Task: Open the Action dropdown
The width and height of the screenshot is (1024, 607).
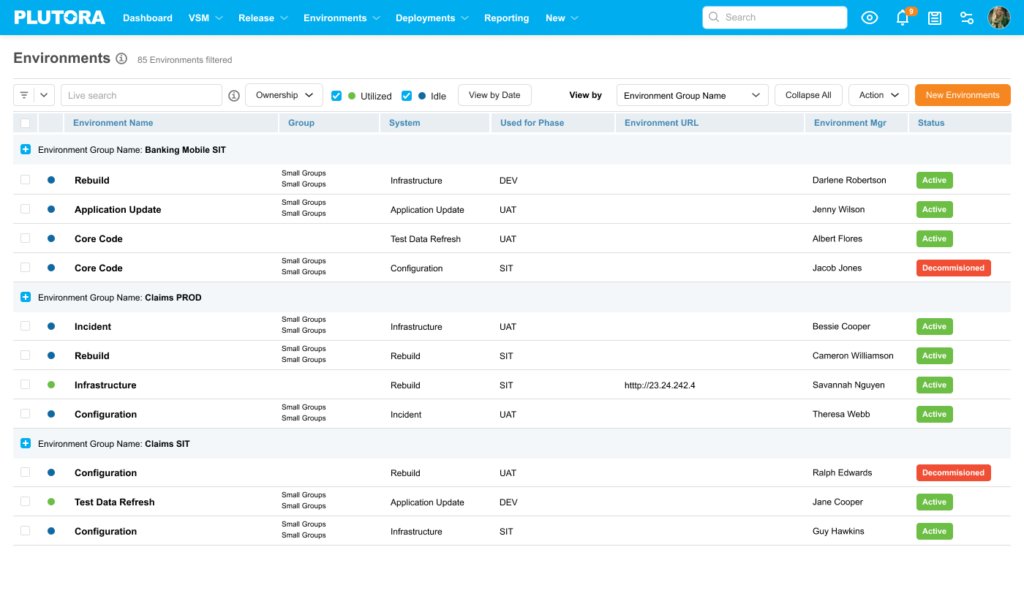Action: (878, 95)
